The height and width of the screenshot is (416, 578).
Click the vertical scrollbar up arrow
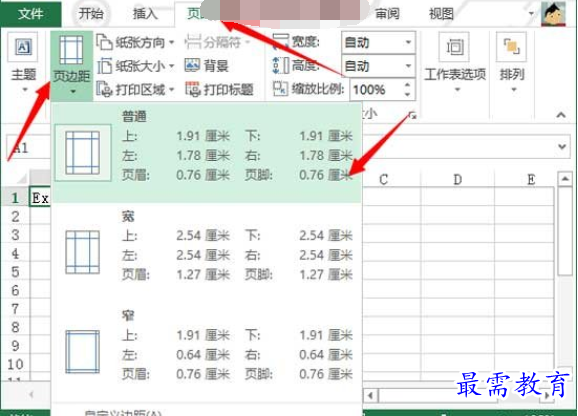tap(565, 179)
